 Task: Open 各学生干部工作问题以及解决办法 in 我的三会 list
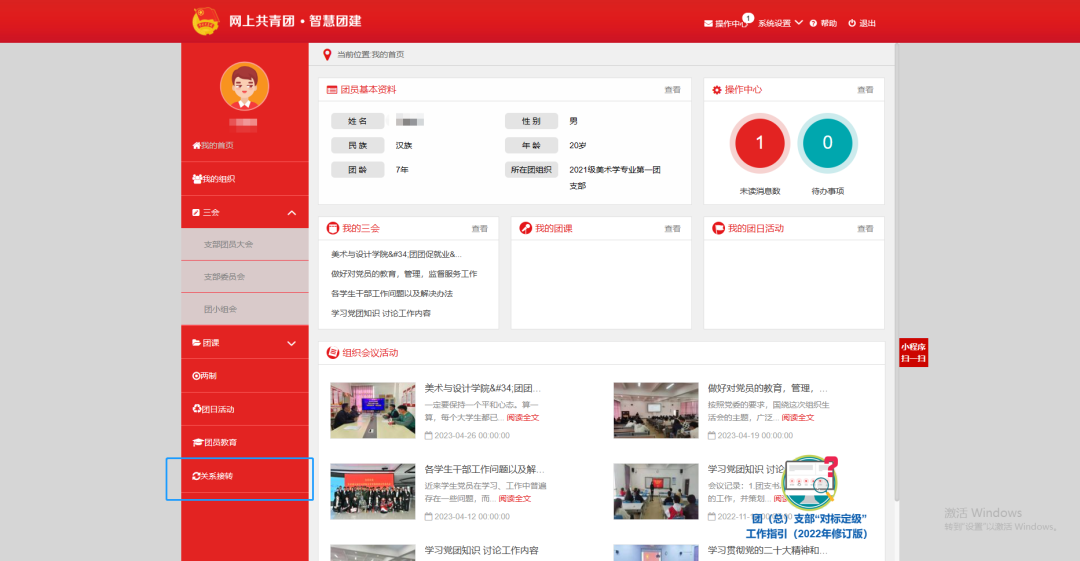(392, 294)
